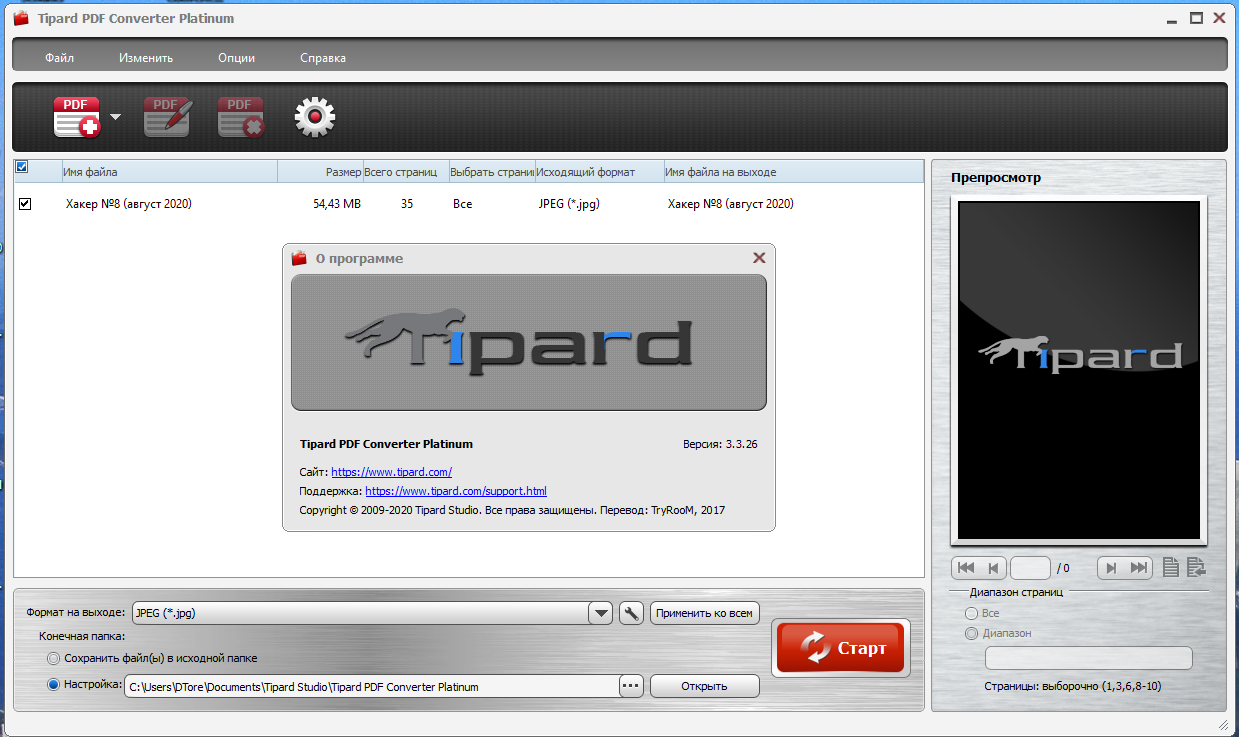The height and width of the screenshot is (737, 1239).
Task: Go to the previous preview page
Action: 993,568
